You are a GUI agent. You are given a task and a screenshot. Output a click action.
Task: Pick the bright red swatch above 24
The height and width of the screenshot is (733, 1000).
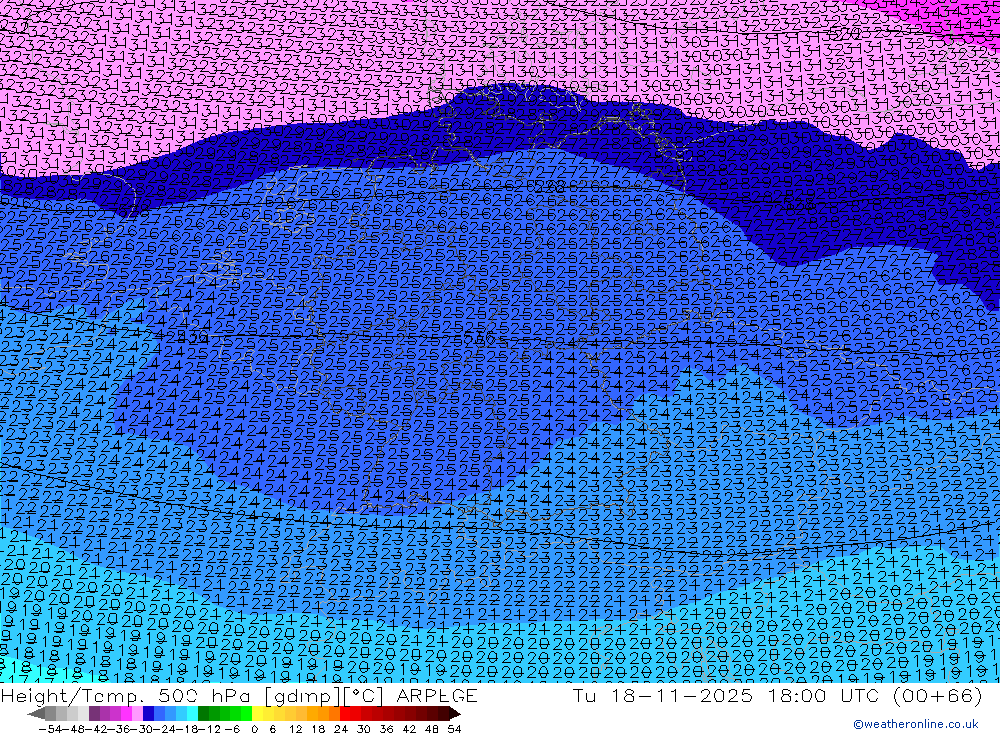coord(345,713)
